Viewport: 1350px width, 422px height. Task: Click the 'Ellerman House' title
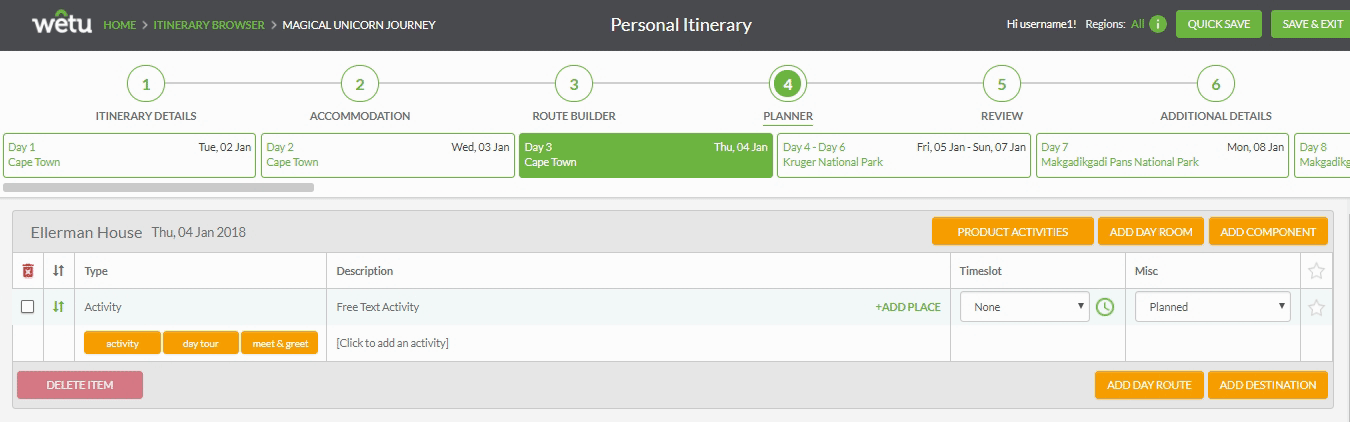click(87, 232)
